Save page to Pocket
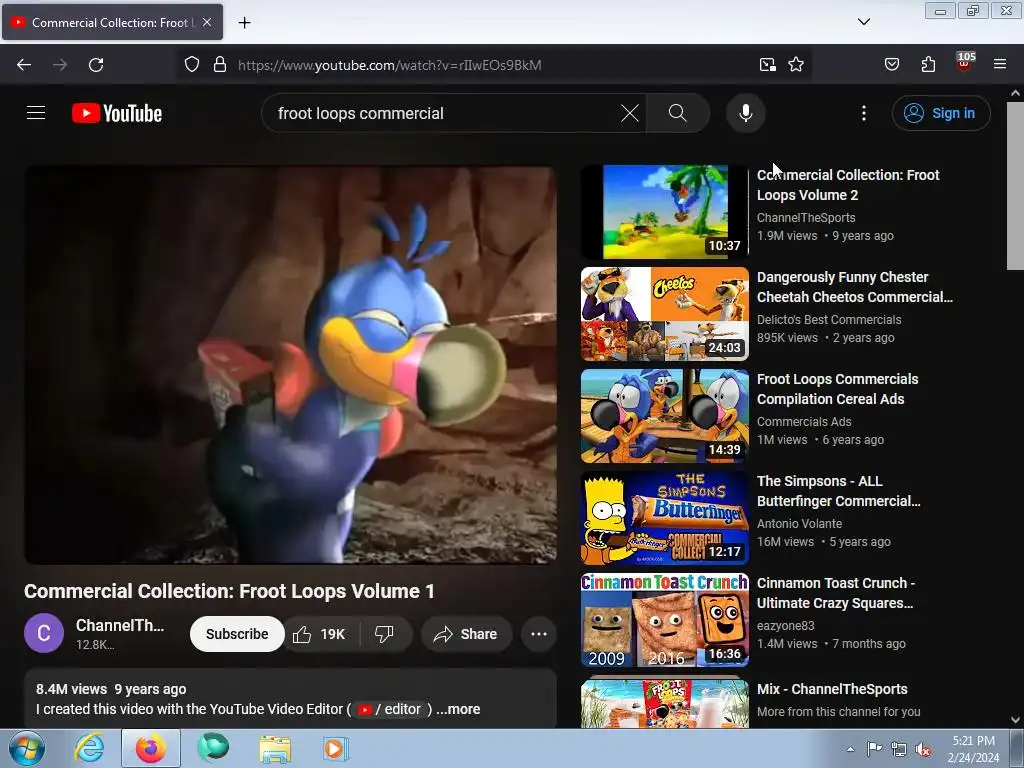This screenshot has height=768, width=1024. [x=892, y=65]
